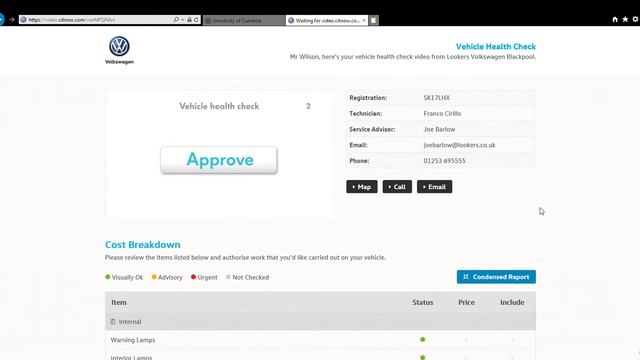Close the video.citnow.com tab

pos(364,20)
